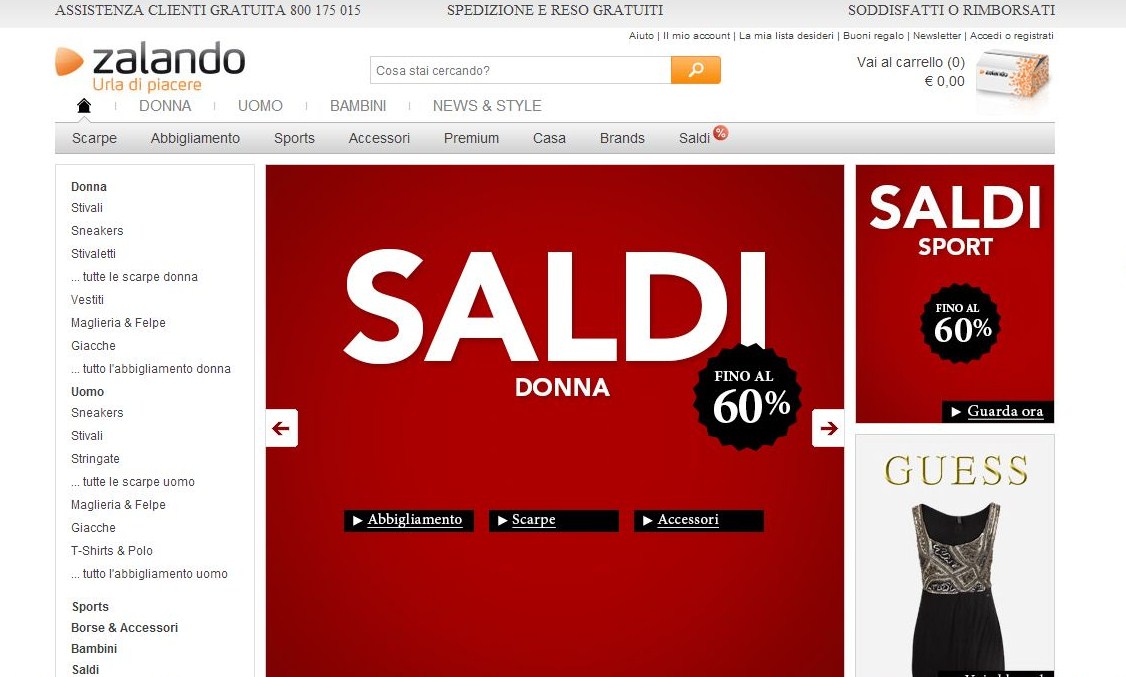This screenshot has width=1126, height=677.
Task: Click the Accessori button on Saldi banner
Action: tap(698, 520)
